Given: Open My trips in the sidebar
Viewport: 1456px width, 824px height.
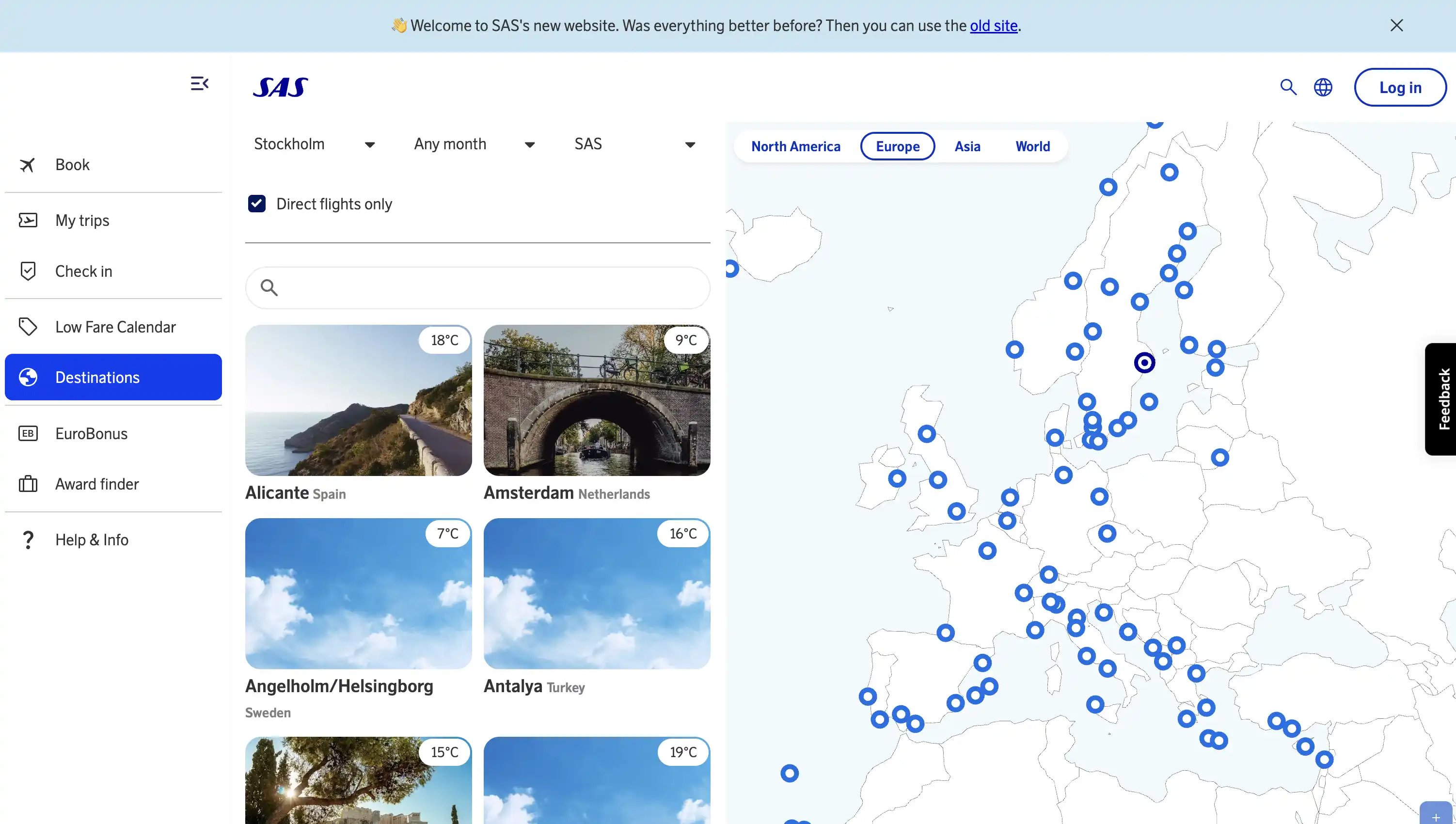Looking at the screenshot, I should (x=113, y=220).
